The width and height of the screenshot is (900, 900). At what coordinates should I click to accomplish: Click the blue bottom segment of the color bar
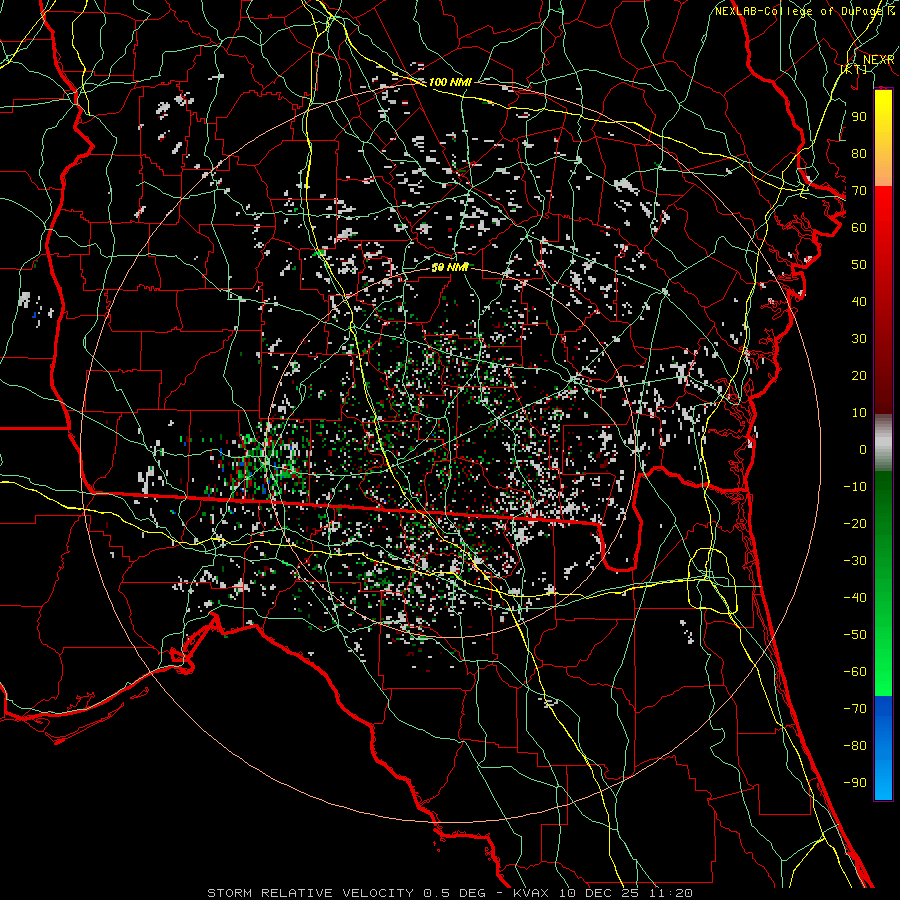pos(883,748)
